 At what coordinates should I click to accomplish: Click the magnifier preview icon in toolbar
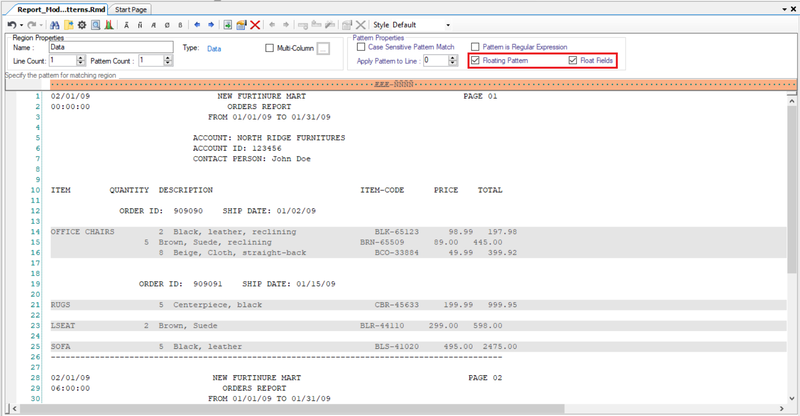(94, 24)
